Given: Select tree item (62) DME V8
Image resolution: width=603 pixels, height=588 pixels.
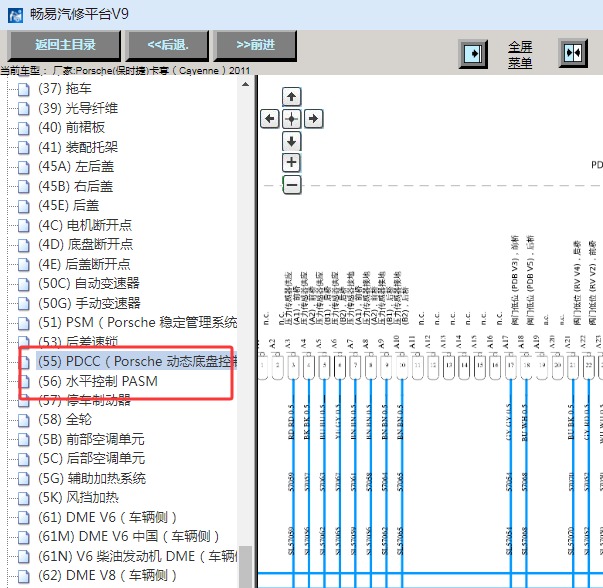Looking at the screenshot, I should [x=107, y=576].
